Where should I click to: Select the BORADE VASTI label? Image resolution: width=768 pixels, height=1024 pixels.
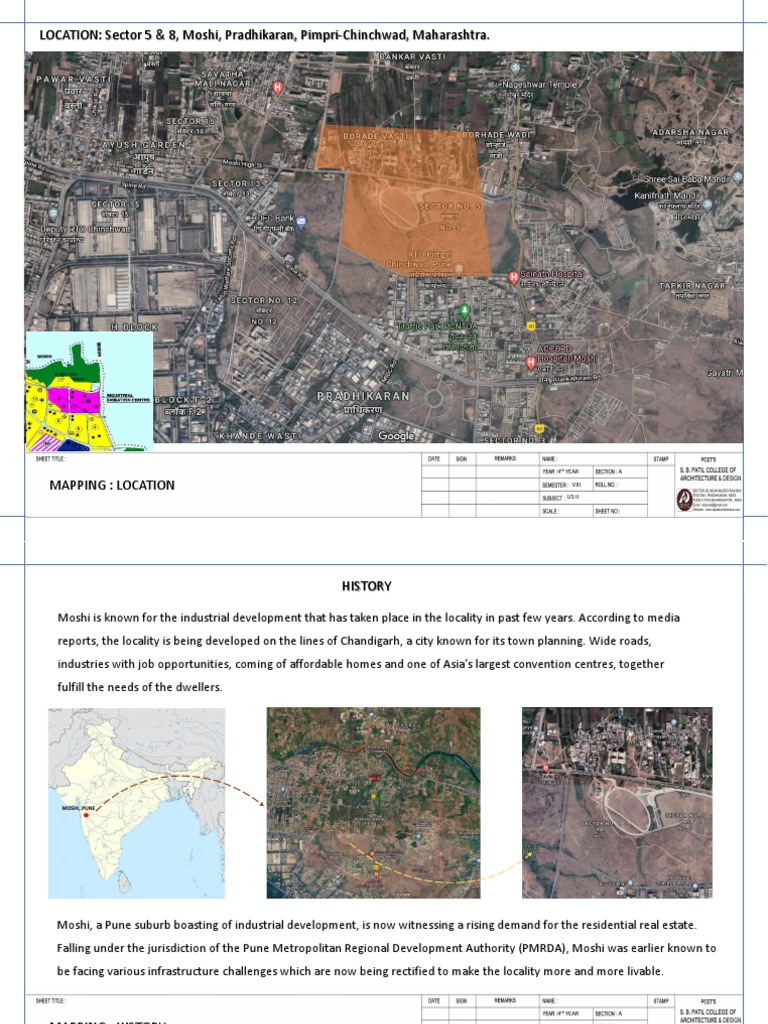tap(376, 136)
